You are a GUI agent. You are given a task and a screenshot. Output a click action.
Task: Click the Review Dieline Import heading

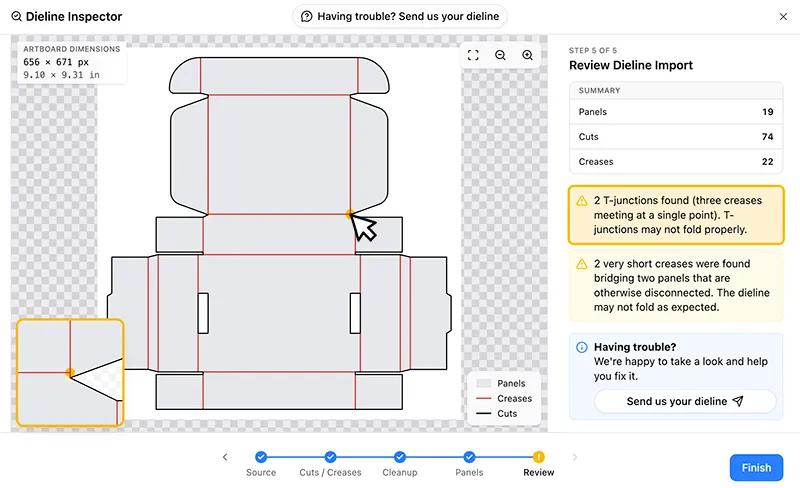point(631,65)
